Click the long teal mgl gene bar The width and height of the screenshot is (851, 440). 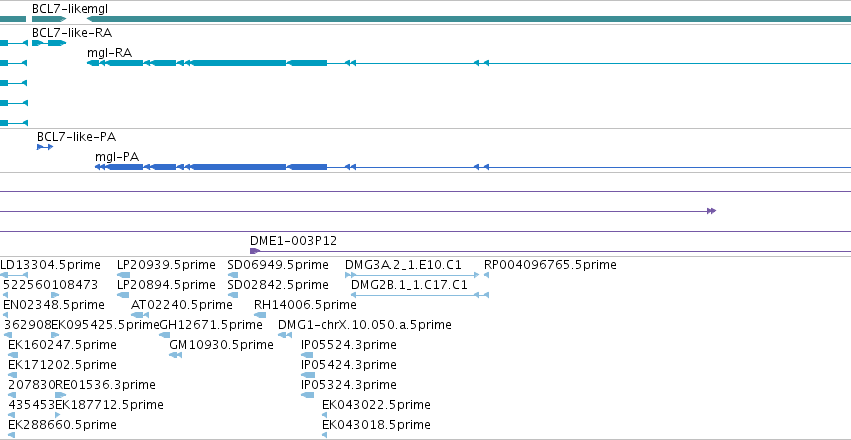(x=469, y=19)
